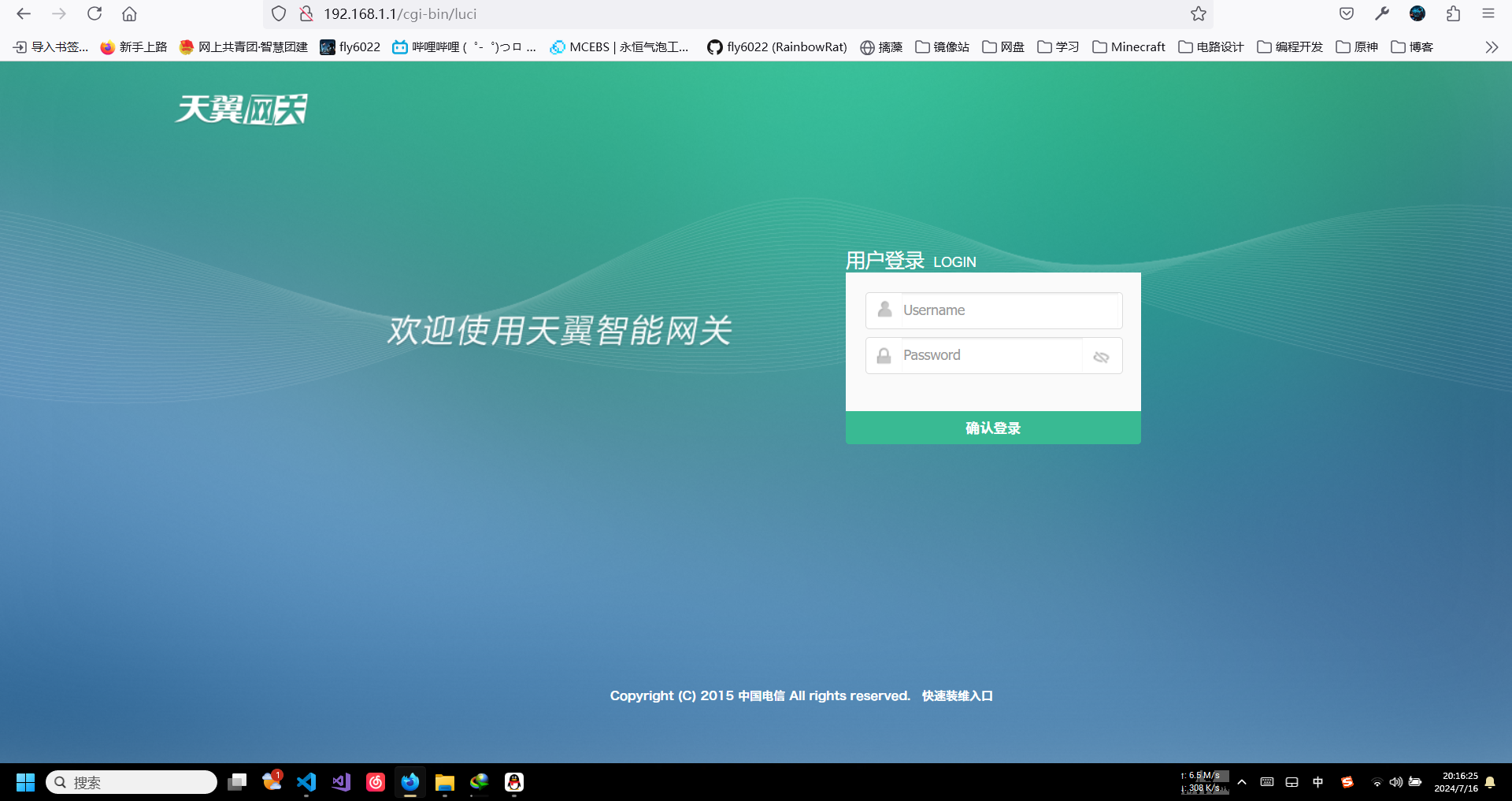
Task: Open Visual Studio from the taskbar
Action: pos(341,782)
